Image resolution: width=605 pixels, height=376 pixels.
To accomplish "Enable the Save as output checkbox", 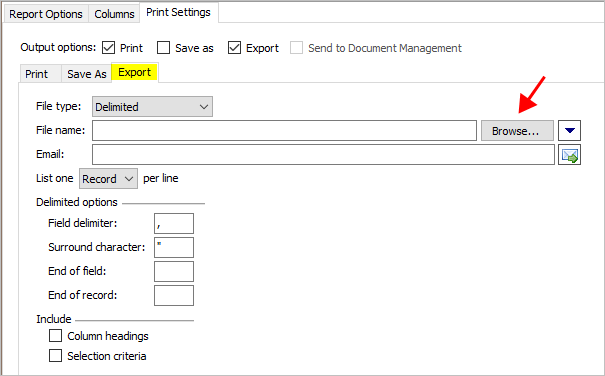I will (164, 48).
